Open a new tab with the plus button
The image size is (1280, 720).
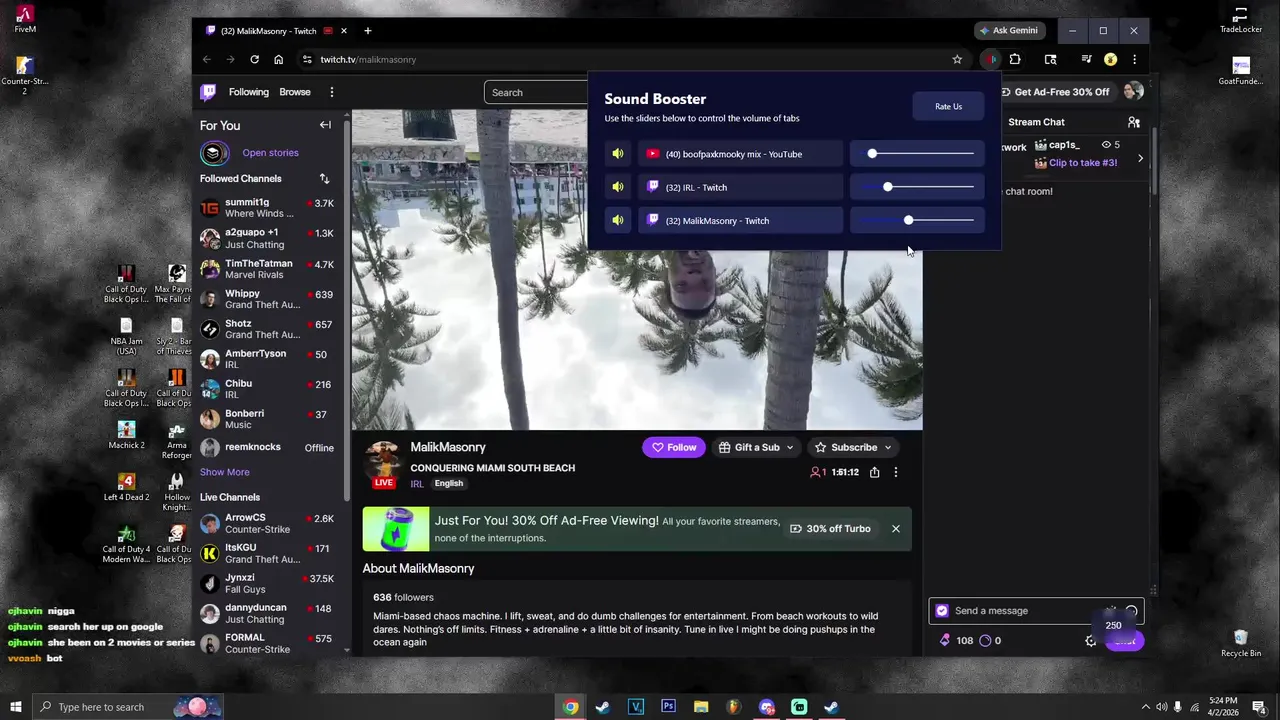point(367,30)
